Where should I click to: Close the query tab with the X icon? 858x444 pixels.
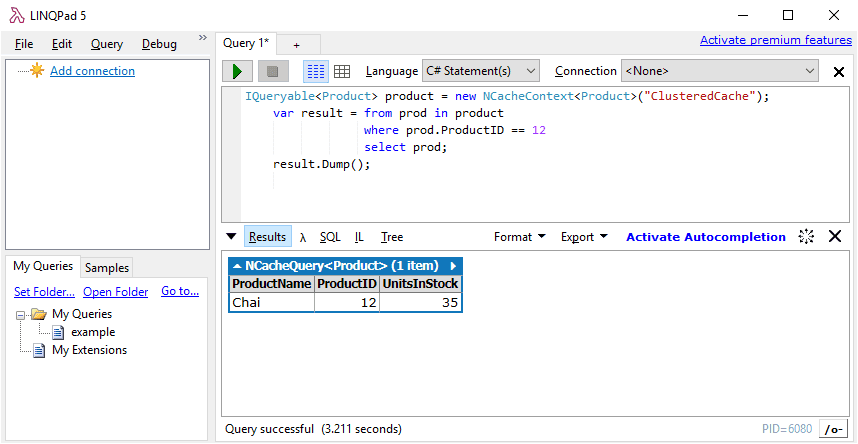[838, 72]
